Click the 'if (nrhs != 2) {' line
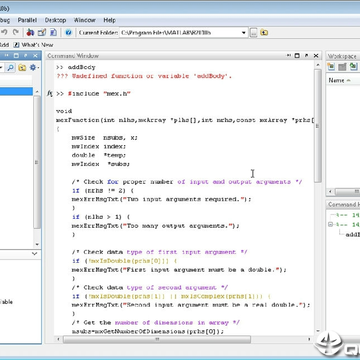This screenshot has height=360, width=360. (x=103, y=190)
